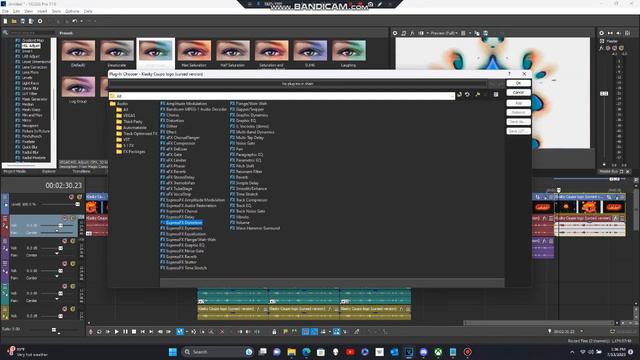The height and width of the screenshot is (360, 640).
Task: Open Microsoft Edge from the taskbar
Action: click(x=306, y=352)
